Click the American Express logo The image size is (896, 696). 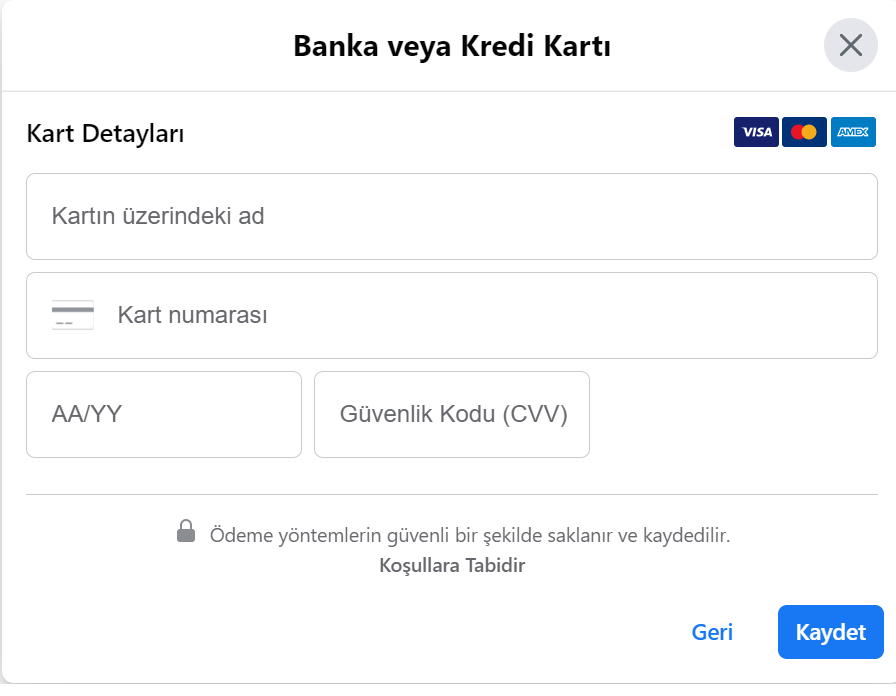pyautogui.click(x=853, y=132)
